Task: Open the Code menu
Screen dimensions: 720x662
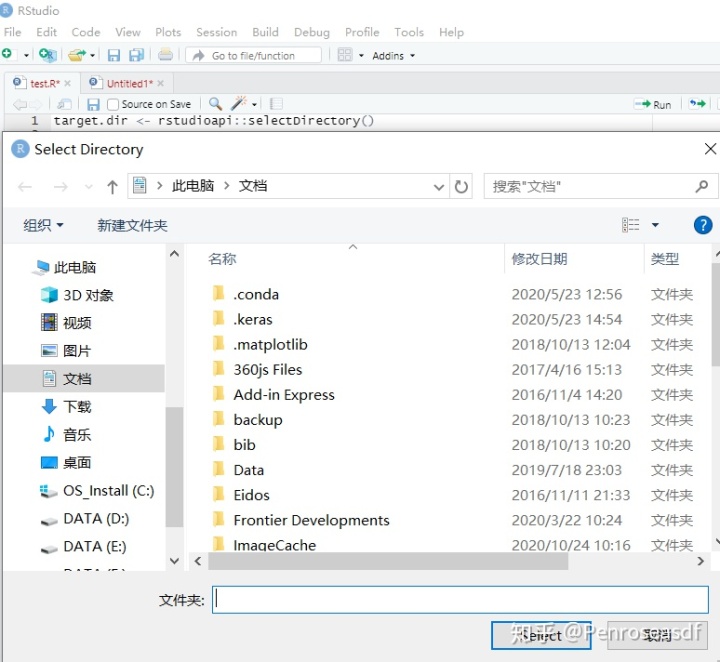Action: pos(86,32)
